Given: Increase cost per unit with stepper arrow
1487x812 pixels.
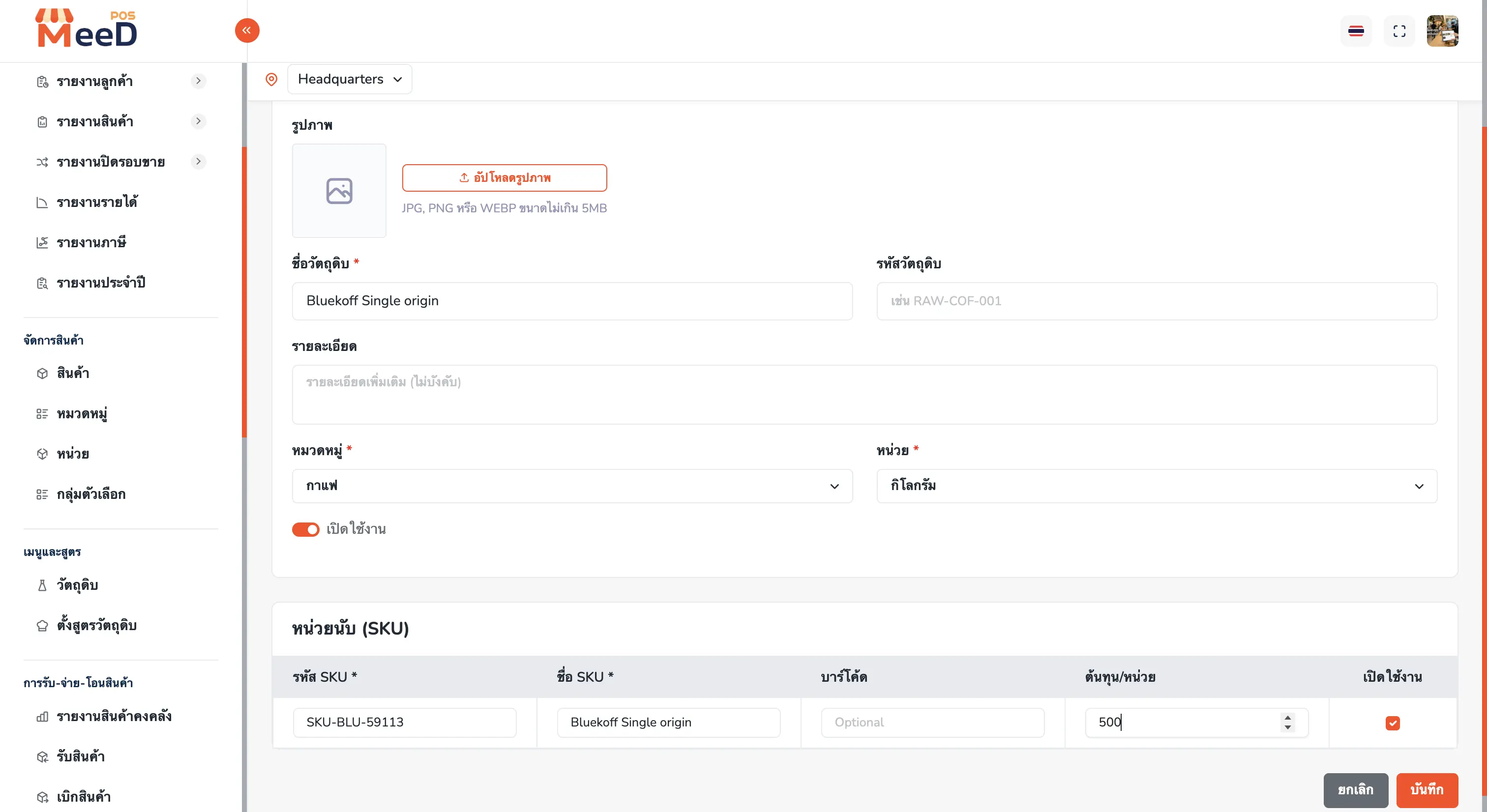Looking at the screenshot, I should pyautogui.click(x=1288, y=717).
